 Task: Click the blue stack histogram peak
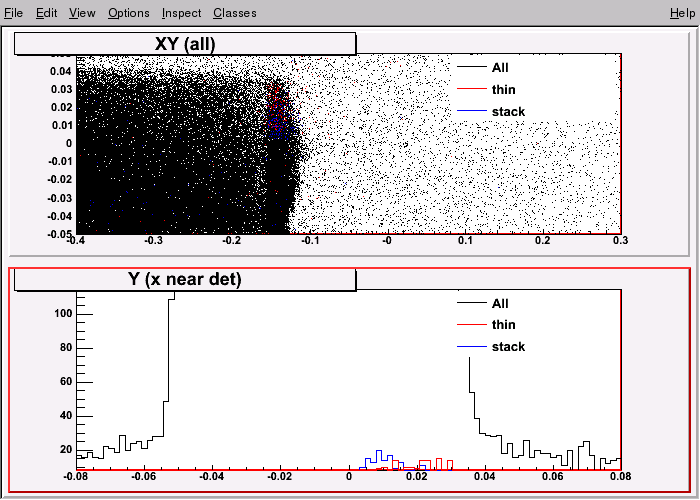tap(379, 455)
